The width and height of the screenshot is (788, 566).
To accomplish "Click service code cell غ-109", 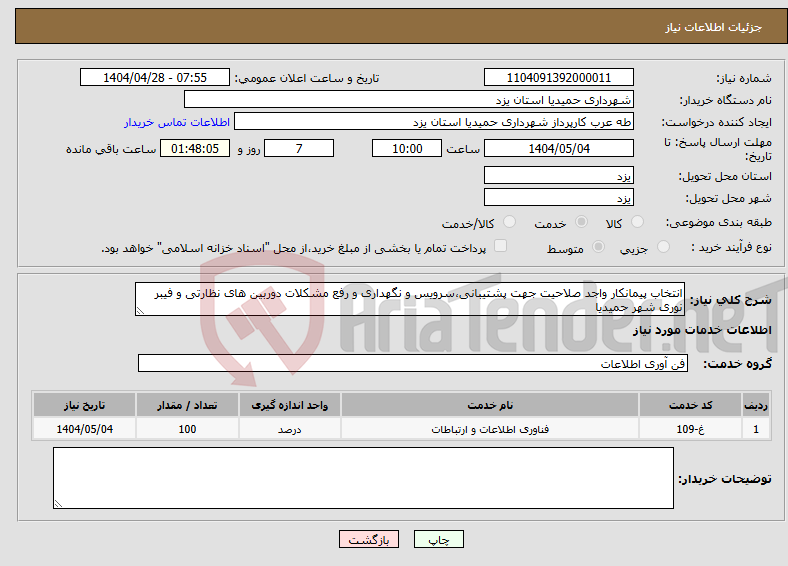I will 691,429.
